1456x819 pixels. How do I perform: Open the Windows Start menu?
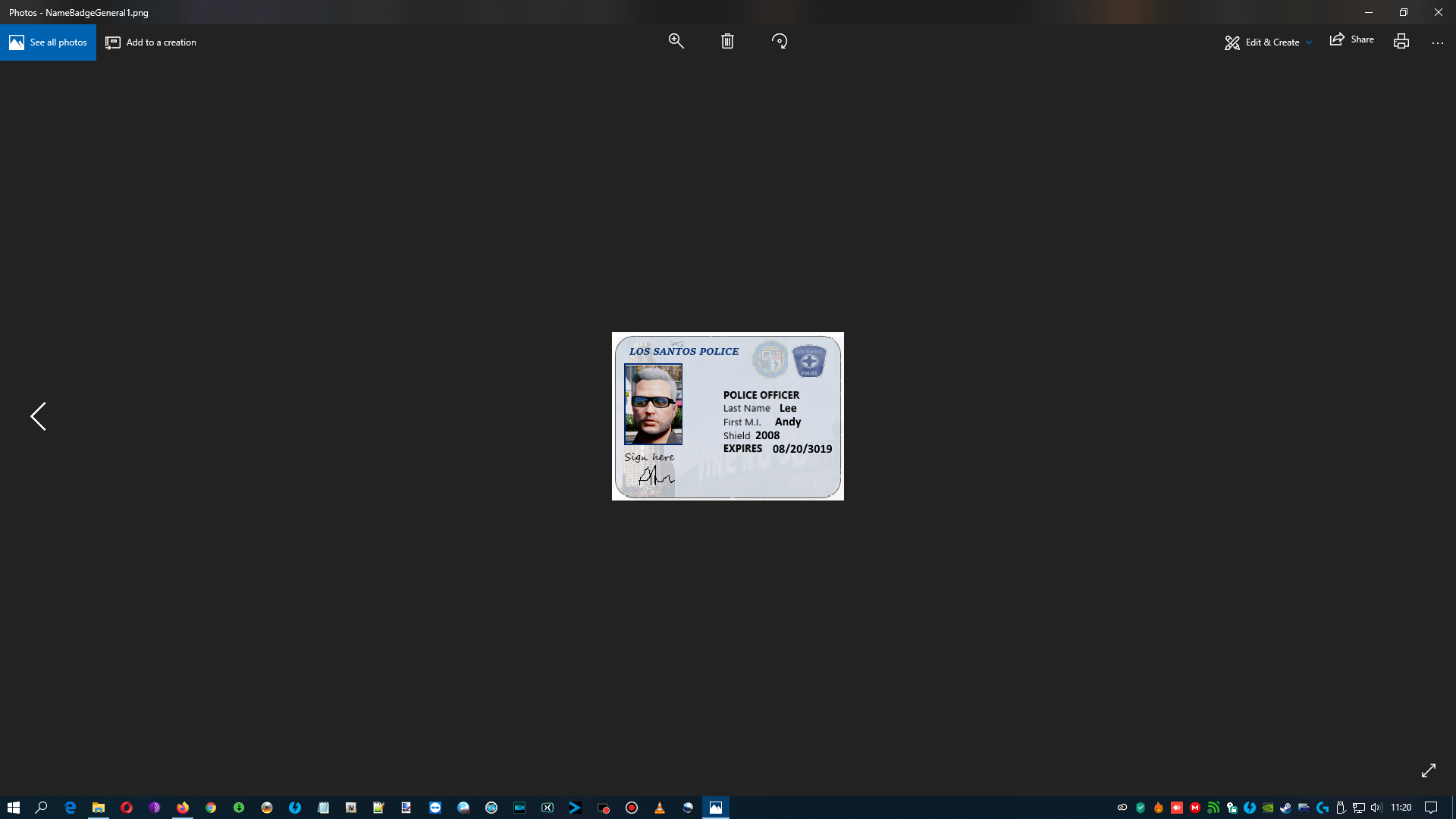click(x=14, y=808)
